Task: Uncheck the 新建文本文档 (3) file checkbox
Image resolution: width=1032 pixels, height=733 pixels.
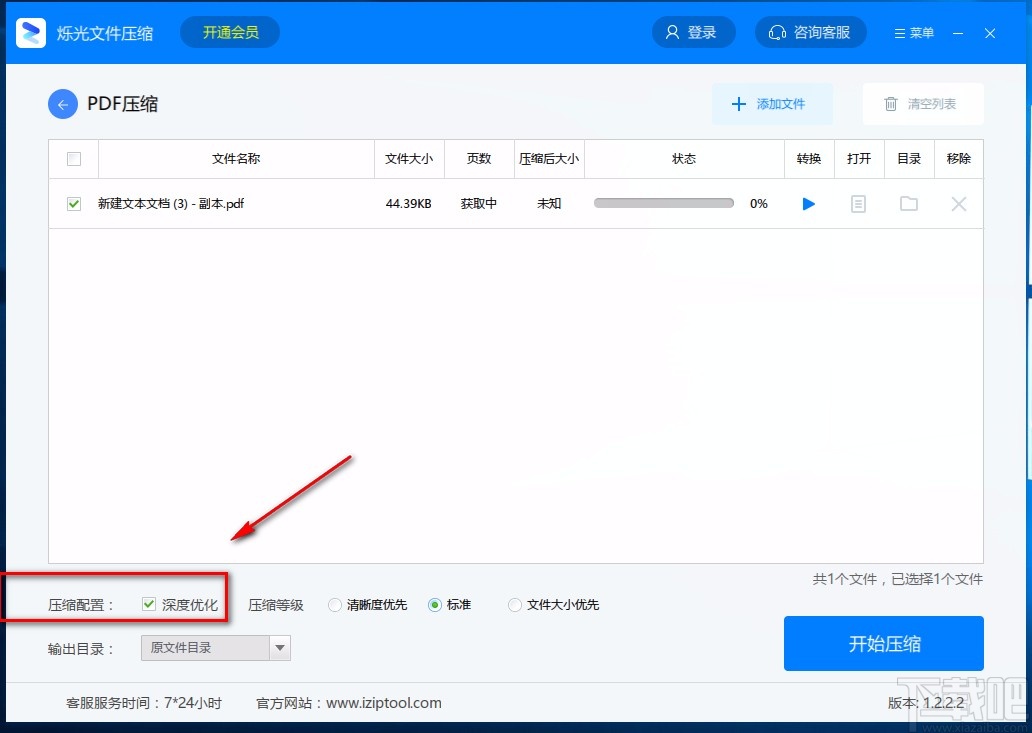Action: click(x=74, y=204)
